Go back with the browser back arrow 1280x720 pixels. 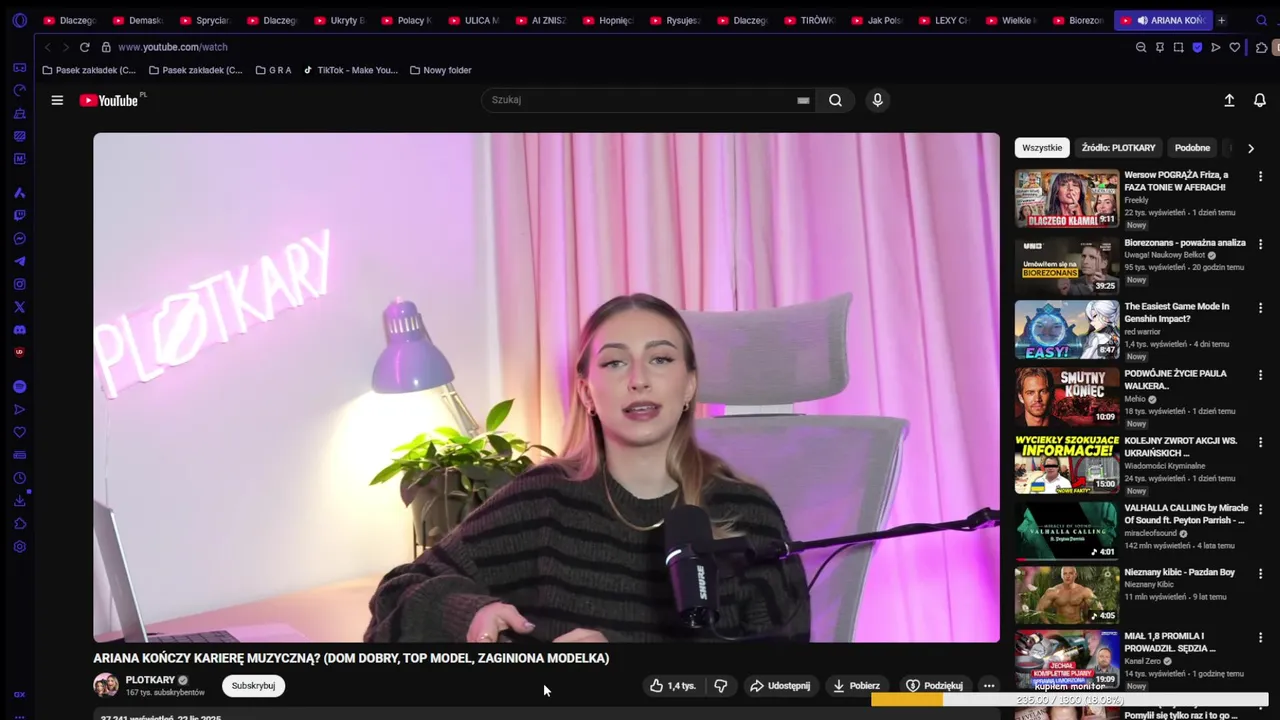point(48,47)
